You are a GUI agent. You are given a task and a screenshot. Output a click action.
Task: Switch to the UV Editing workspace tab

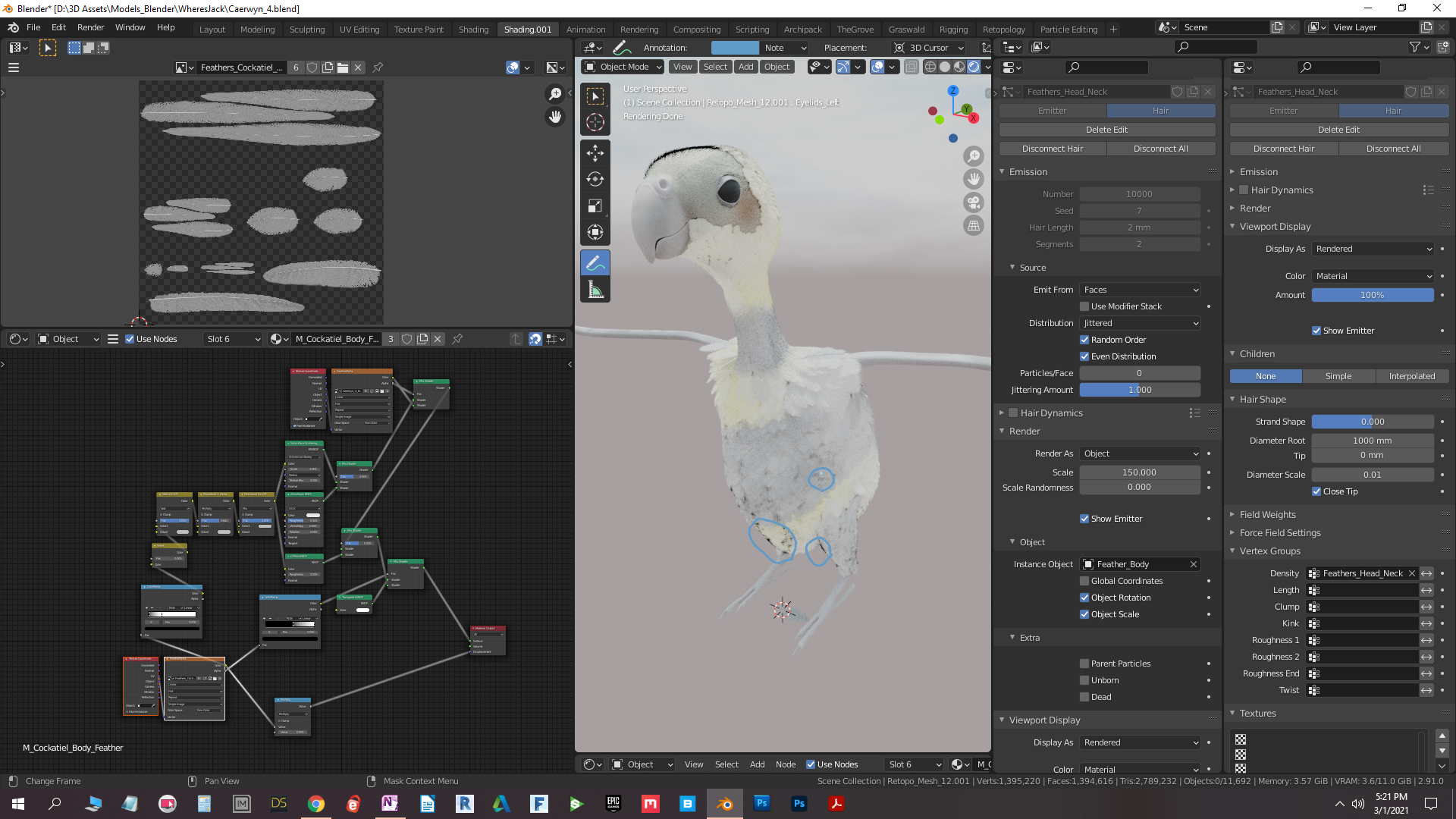[359, 30]
